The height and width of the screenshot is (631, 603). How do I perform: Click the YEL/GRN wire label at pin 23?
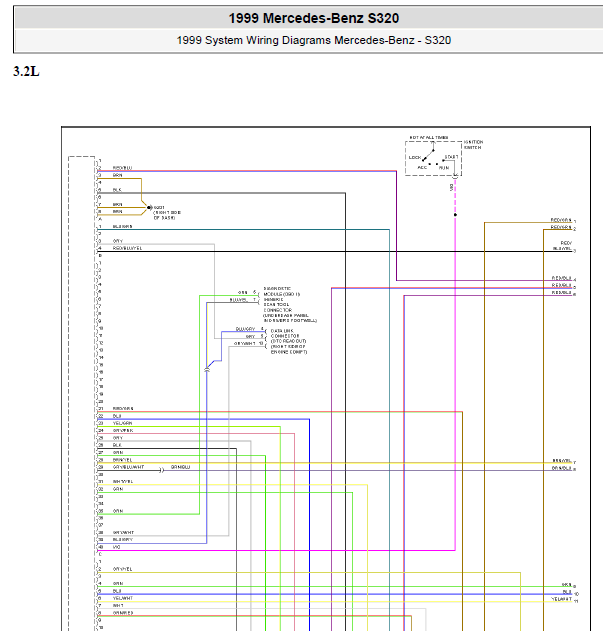(122, 423)
